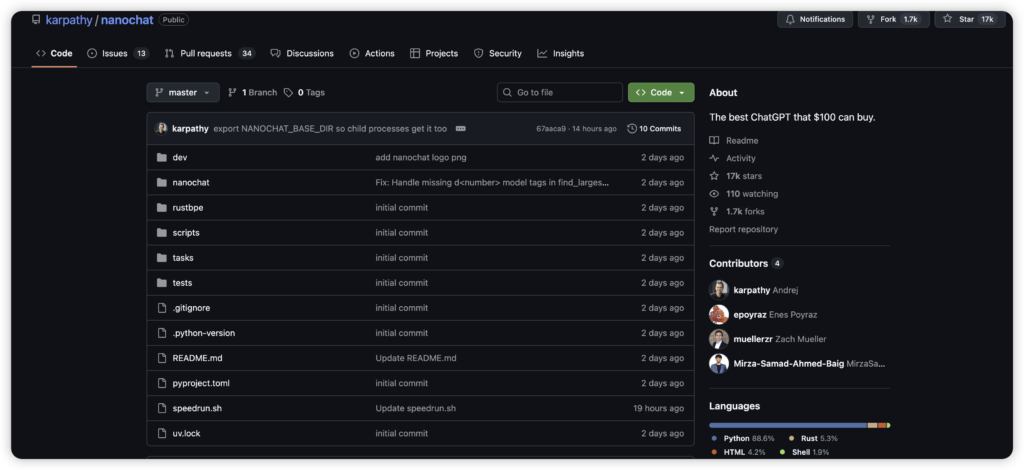Click the Readme book icon in About
Viewport: 1024px width, 470px height.
[714, 141]
